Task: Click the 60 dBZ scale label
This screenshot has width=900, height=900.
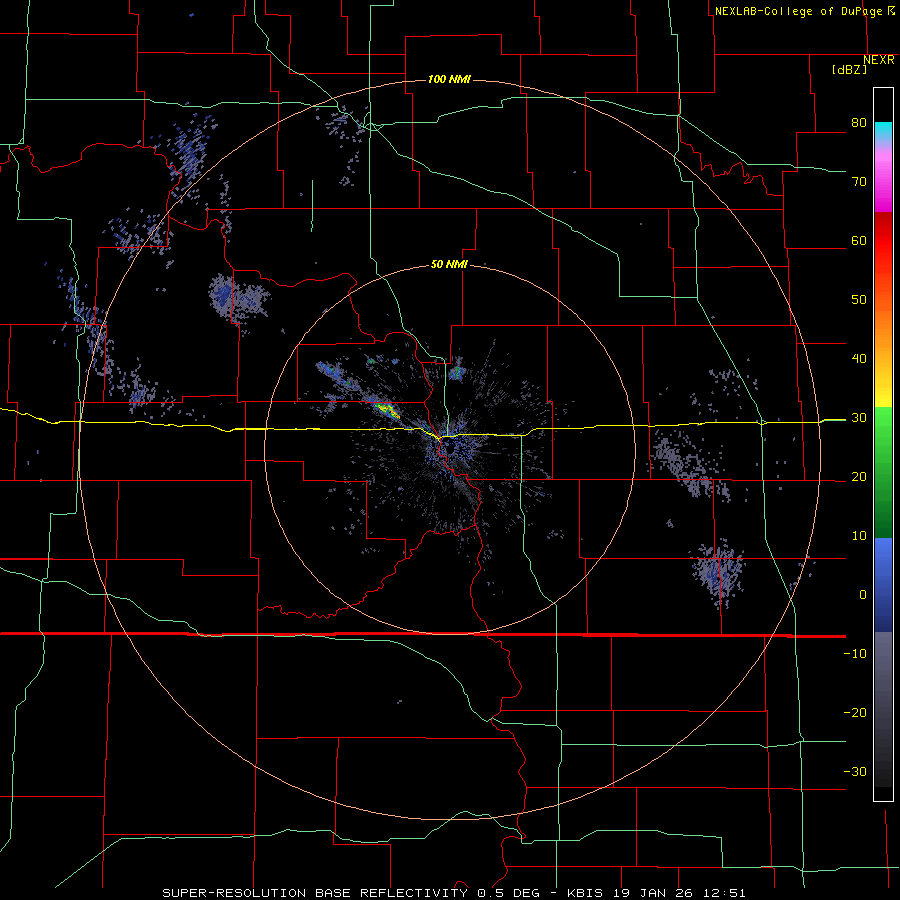Action: [859, 240]
